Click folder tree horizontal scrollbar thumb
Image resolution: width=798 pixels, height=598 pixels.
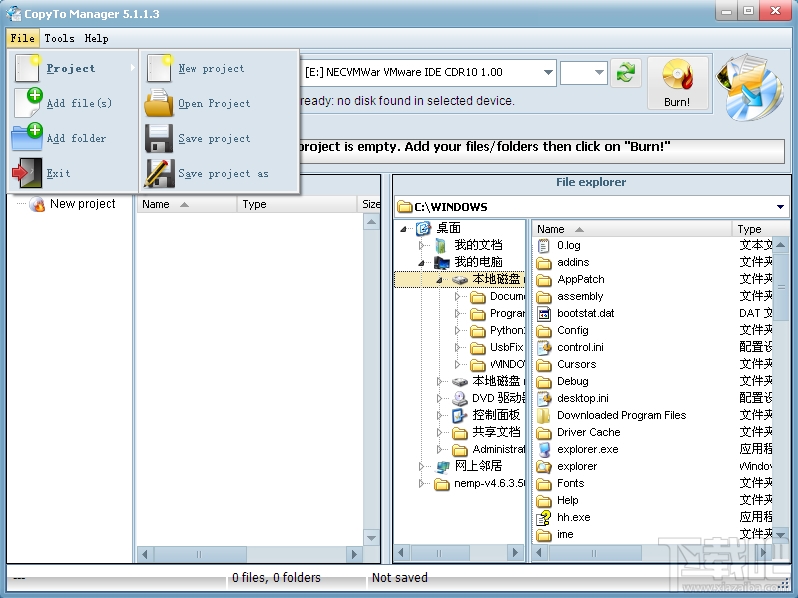(440, 553)
